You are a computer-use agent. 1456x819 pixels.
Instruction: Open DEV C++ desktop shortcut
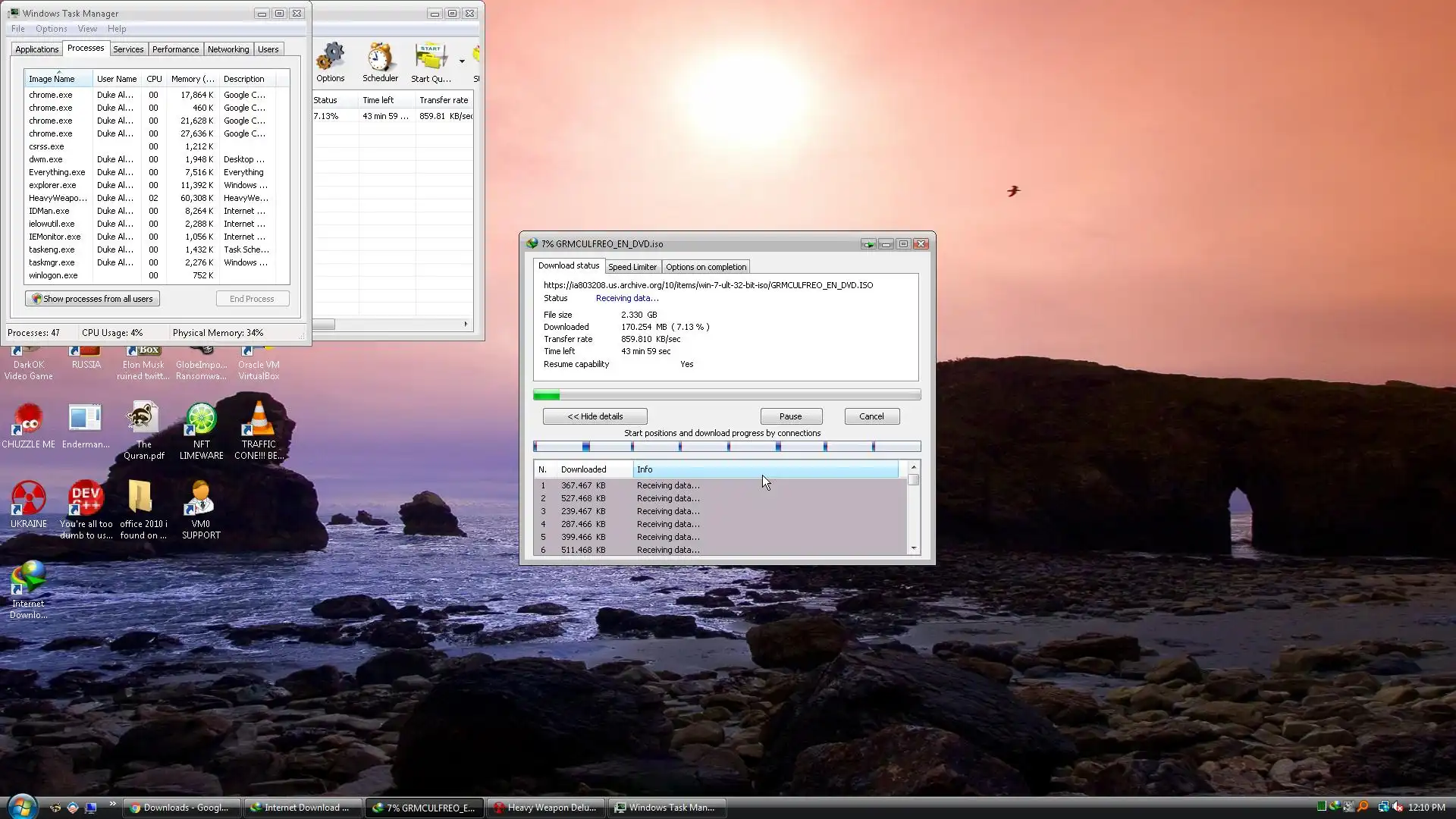coord(86,500)
